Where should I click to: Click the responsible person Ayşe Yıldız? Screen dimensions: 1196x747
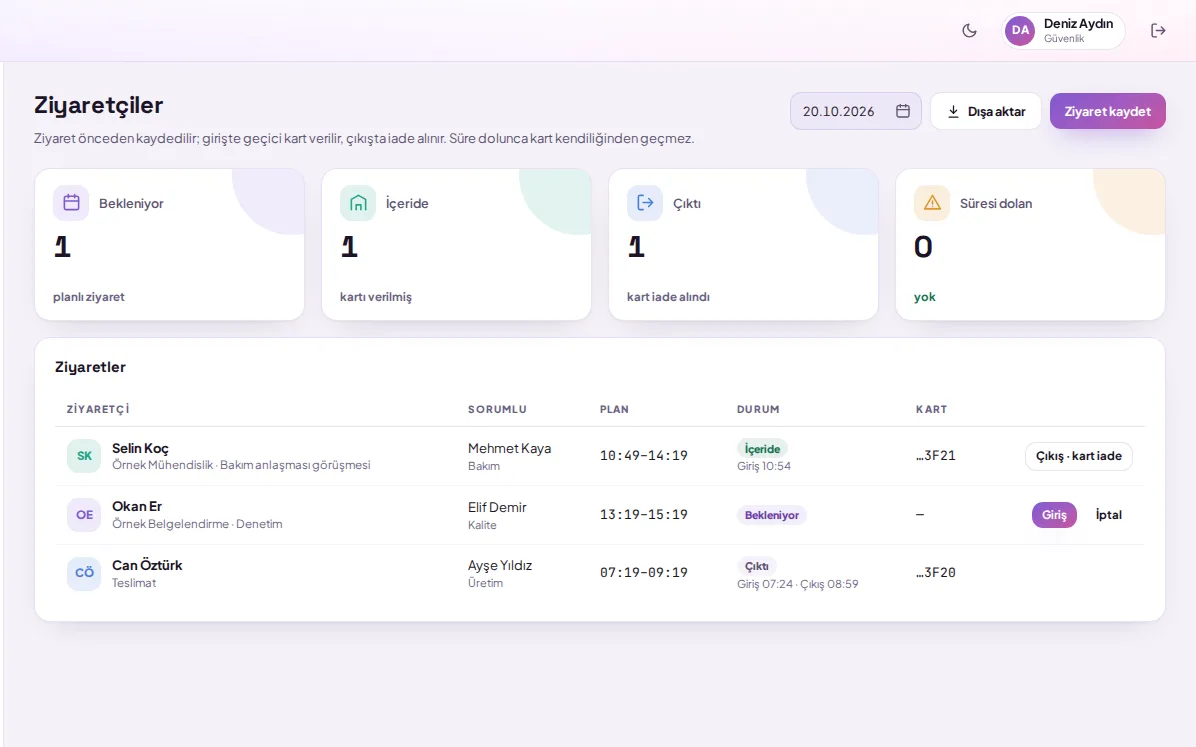(x=500, y=565)
